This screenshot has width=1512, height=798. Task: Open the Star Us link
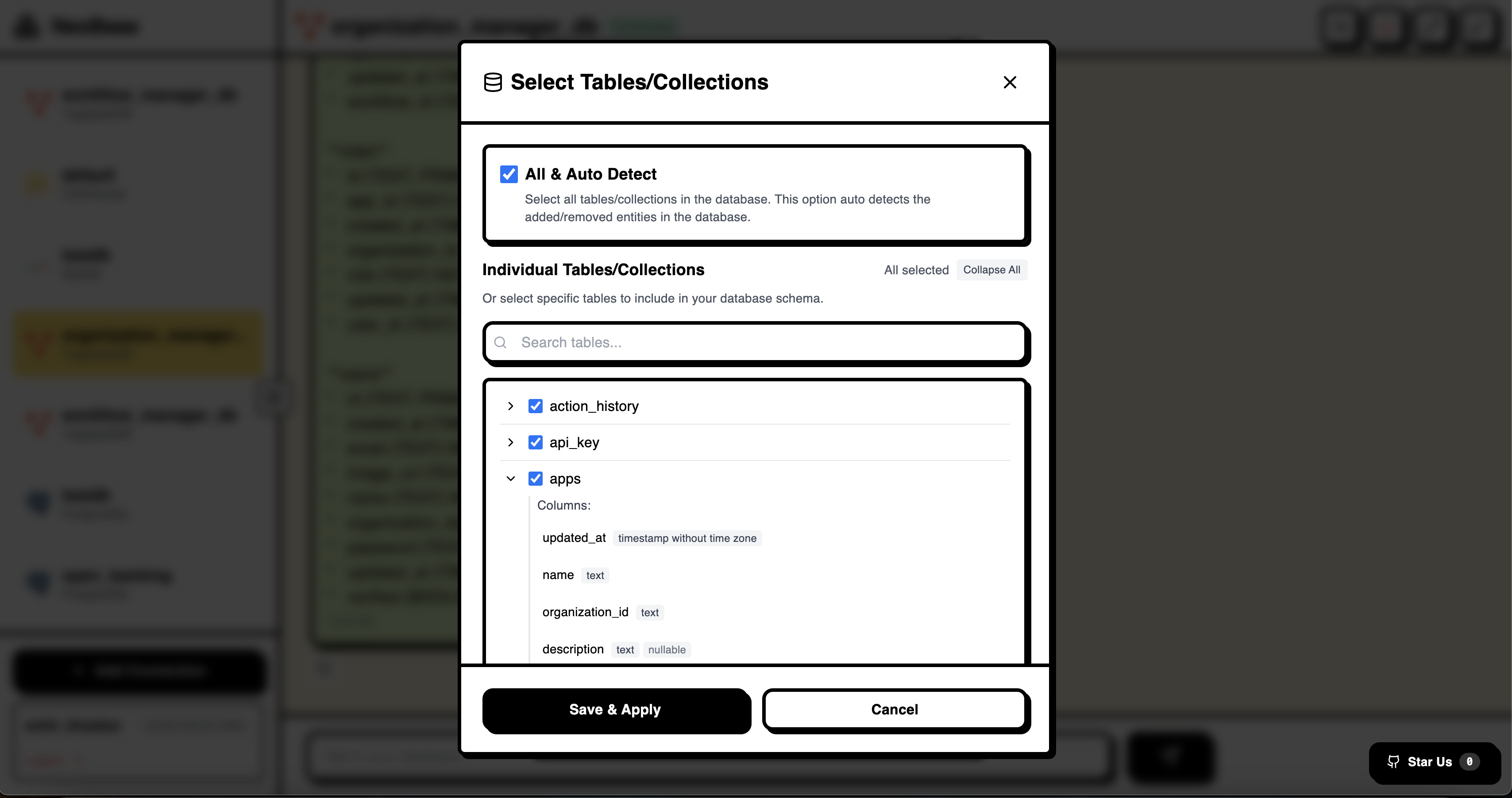1434,762
